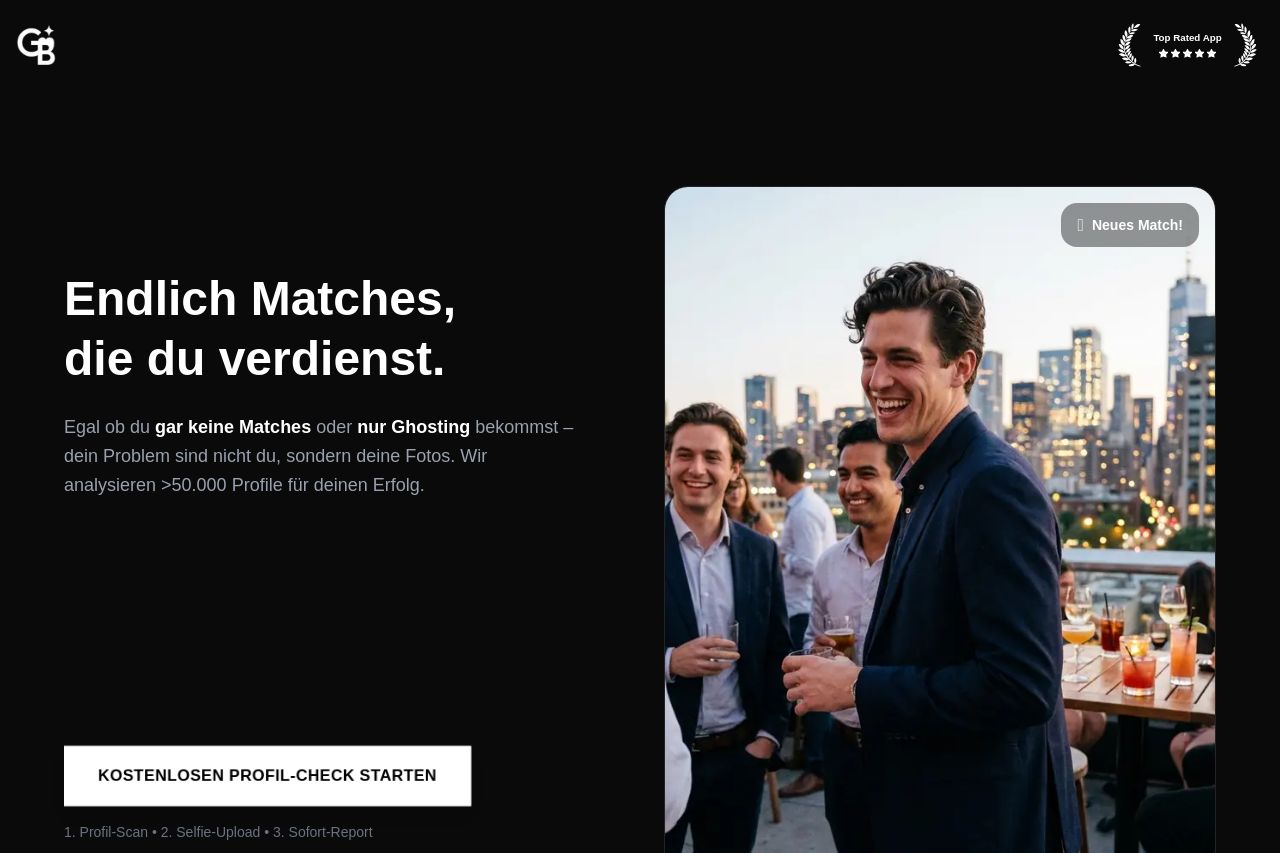Click the 2. Selfie-Upload step text
Viewport: 1280px width, 853px height.
210,832
